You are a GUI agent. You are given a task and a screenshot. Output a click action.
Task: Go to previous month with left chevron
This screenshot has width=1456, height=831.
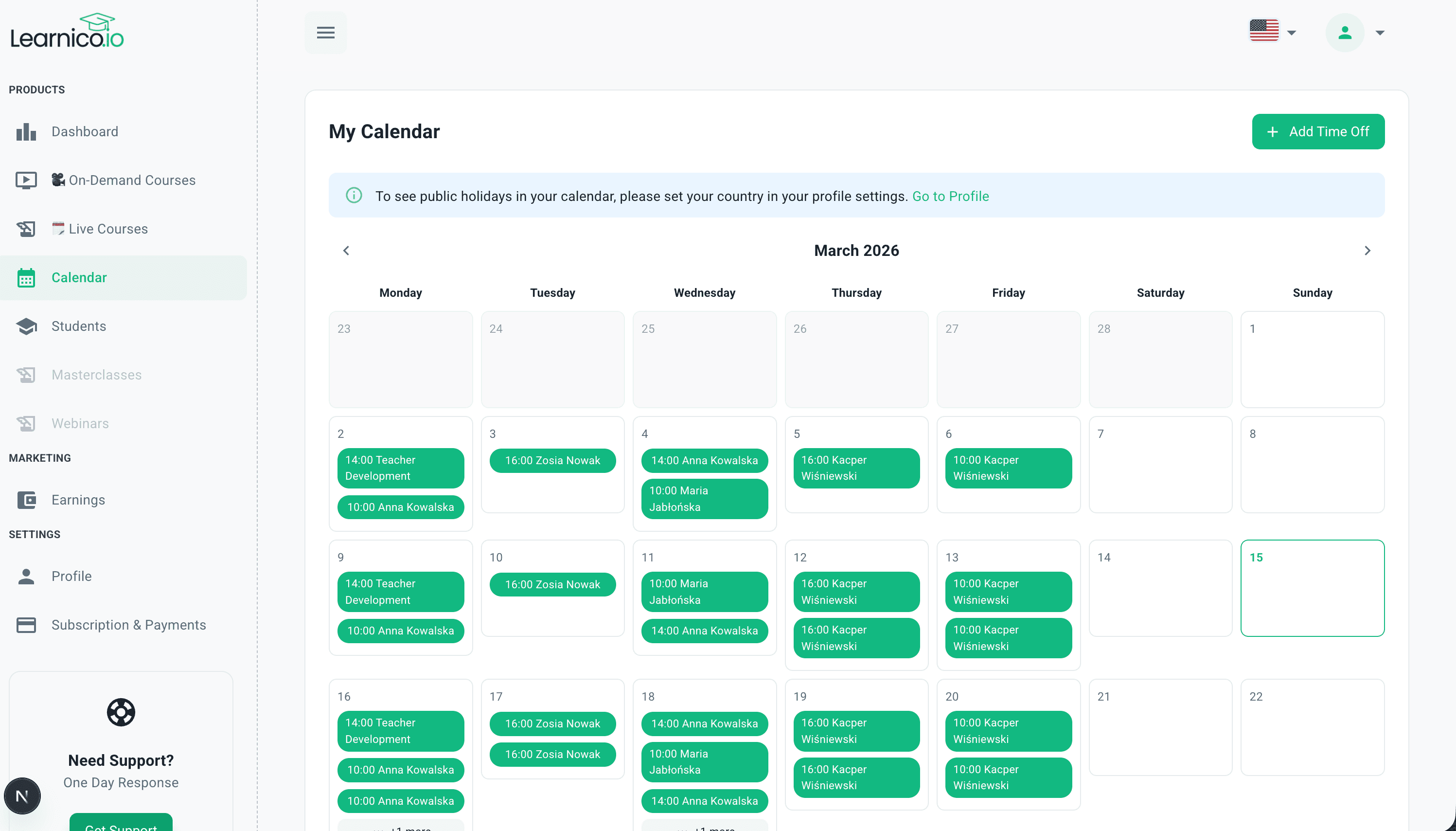346,251
